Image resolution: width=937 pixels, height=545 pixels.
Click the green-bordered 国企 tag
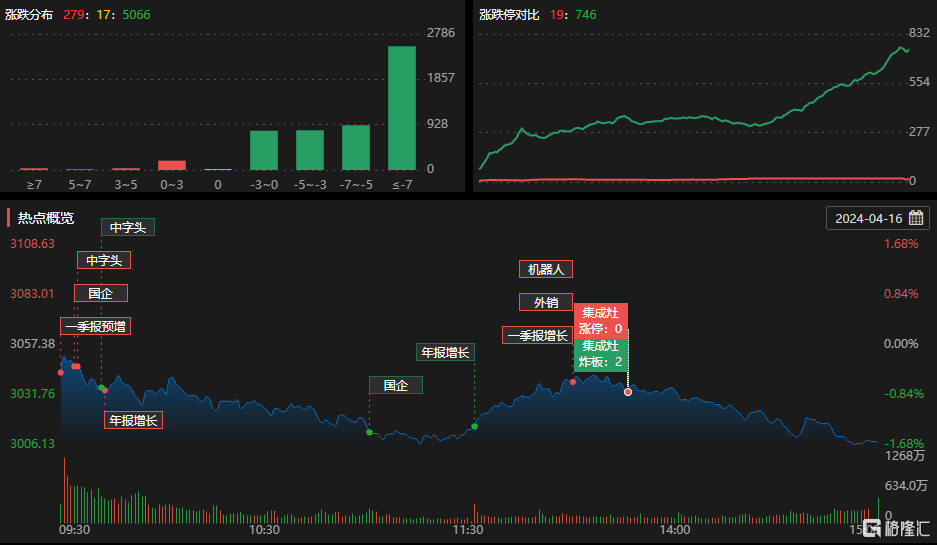coord(396,385)
